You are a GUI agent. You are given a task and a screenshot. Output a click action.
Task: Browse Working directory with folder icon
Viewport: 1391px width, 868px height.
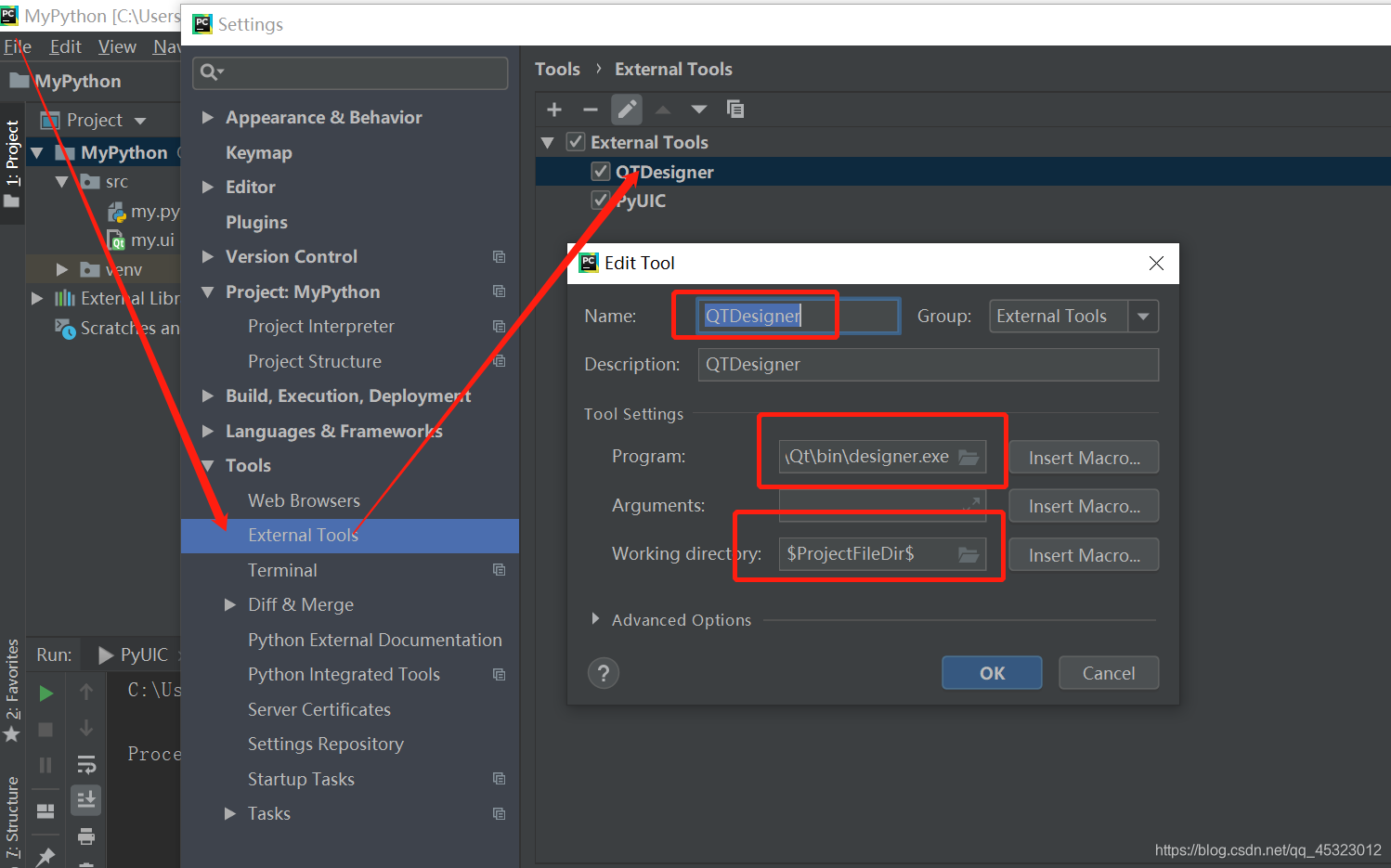(x=968, y=554)
